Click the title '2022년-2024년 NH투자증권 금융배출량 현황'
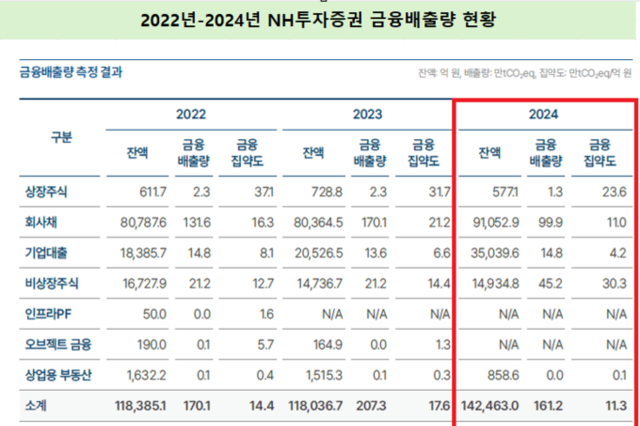640x426 pixels. (x=318, y=20)
